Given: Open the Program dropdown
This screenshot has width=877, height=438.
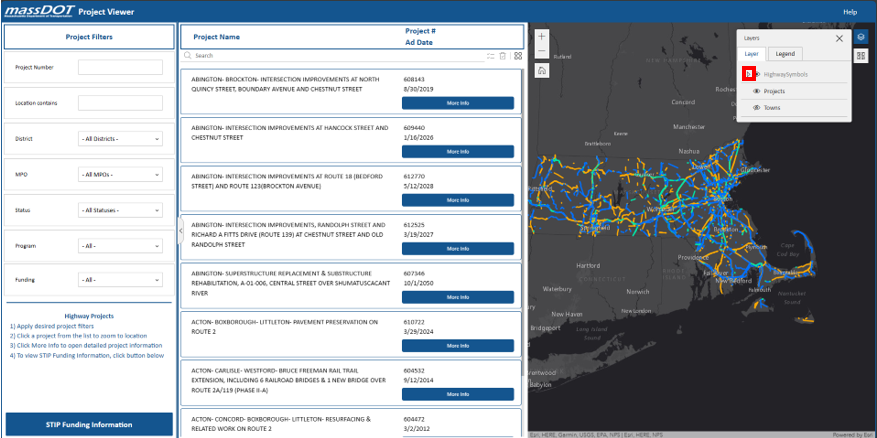Looking at the screenshot, I should pyautogui.click(x=120, y=246).
